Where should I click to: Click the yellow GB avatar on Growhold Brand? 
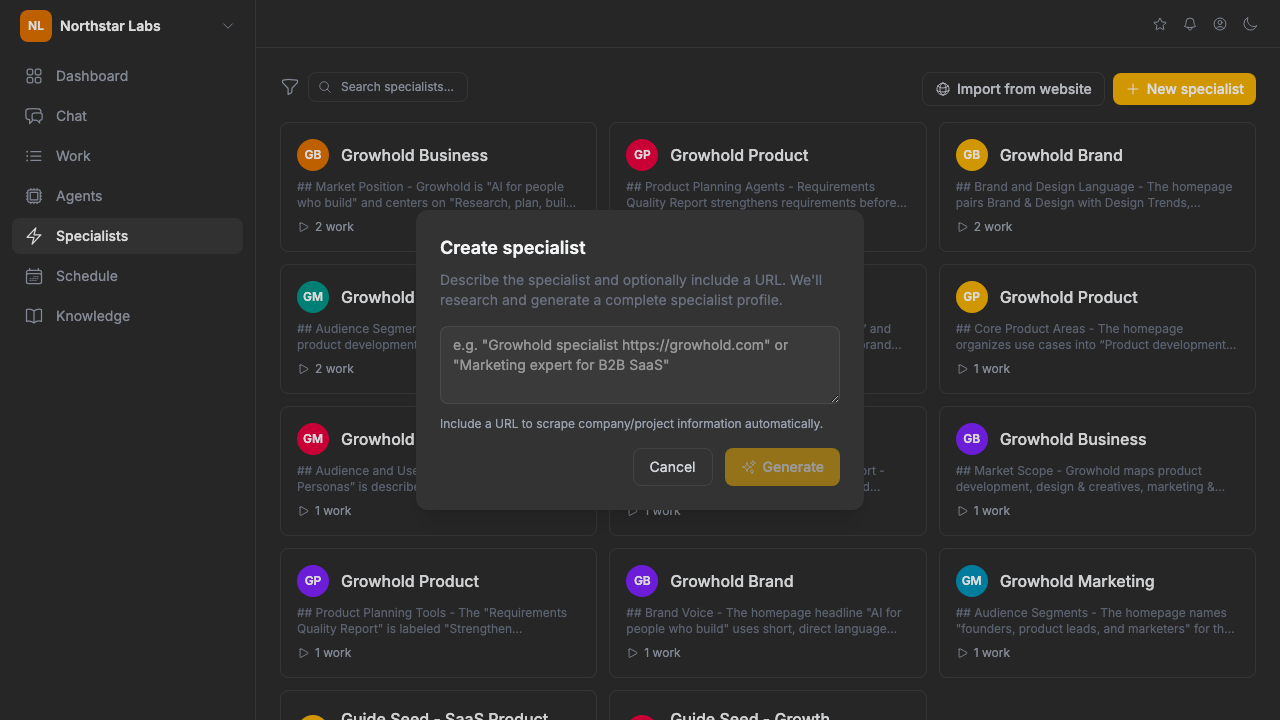click(972, 155)
